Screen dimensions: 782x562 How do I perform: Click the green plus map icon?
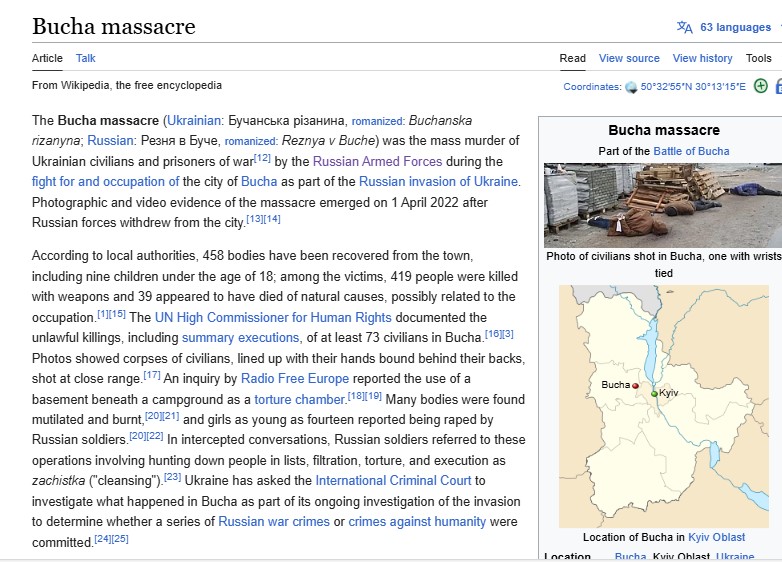pos(761,86)
